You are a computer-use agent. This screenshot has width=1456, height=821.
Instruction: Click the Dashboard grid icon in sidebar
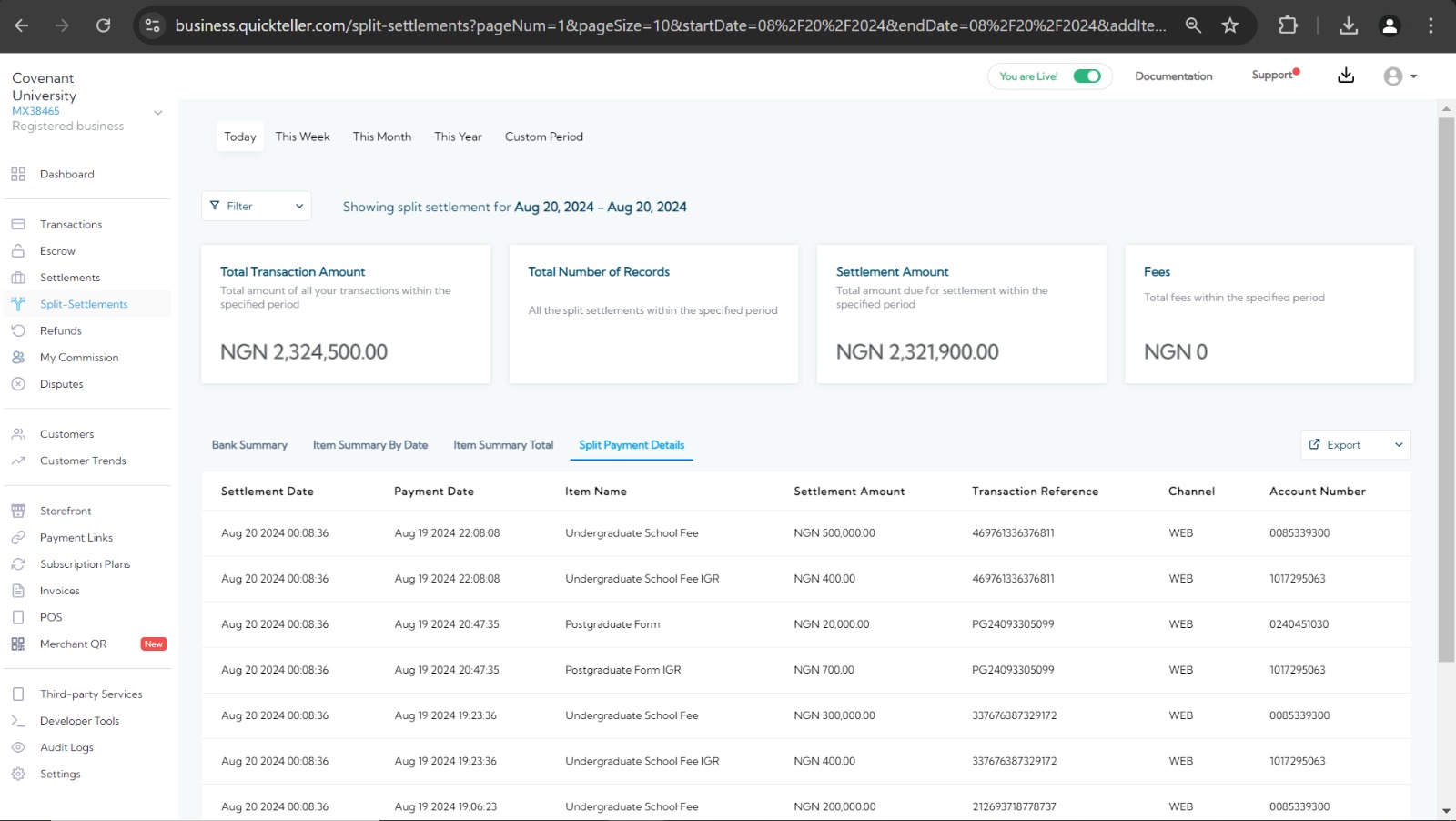[x=18, y=174]
